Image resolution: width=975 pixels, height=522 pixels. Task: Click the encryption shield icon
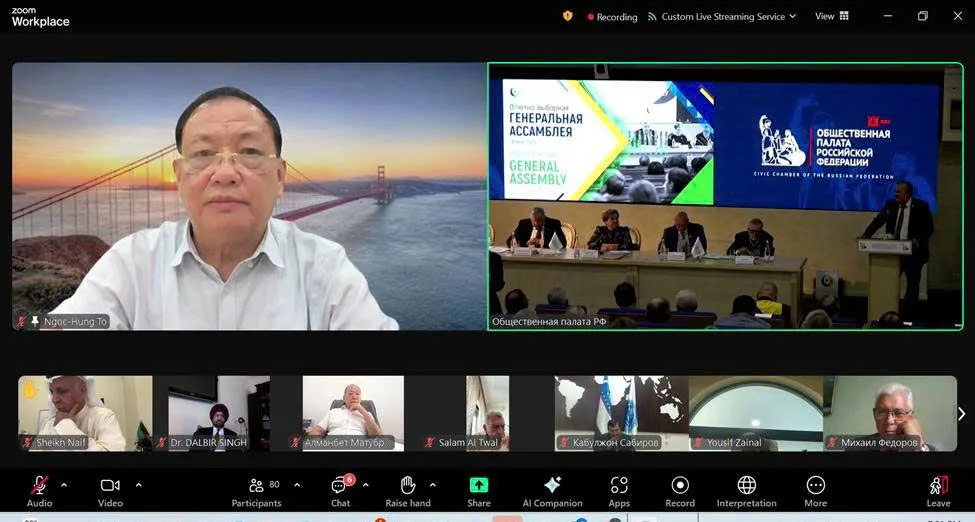coord(568,16)
